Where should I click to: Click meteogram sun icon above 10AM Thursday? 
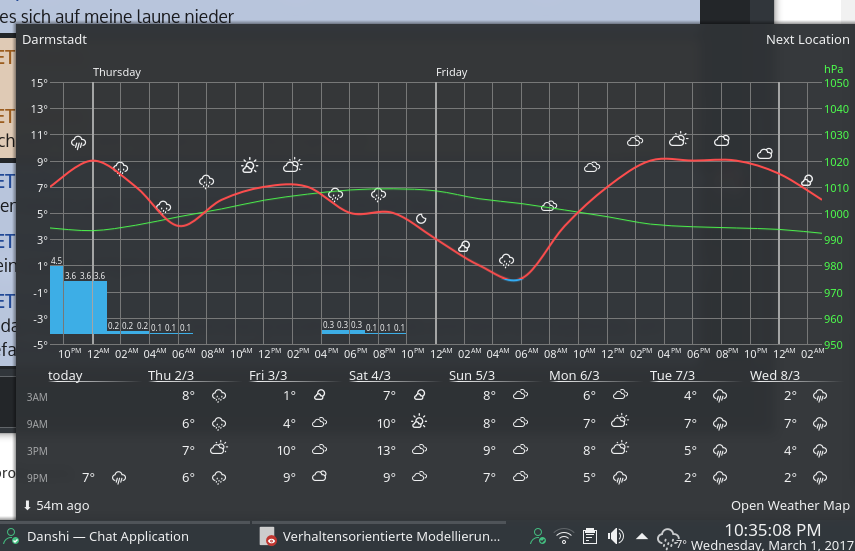249,166
